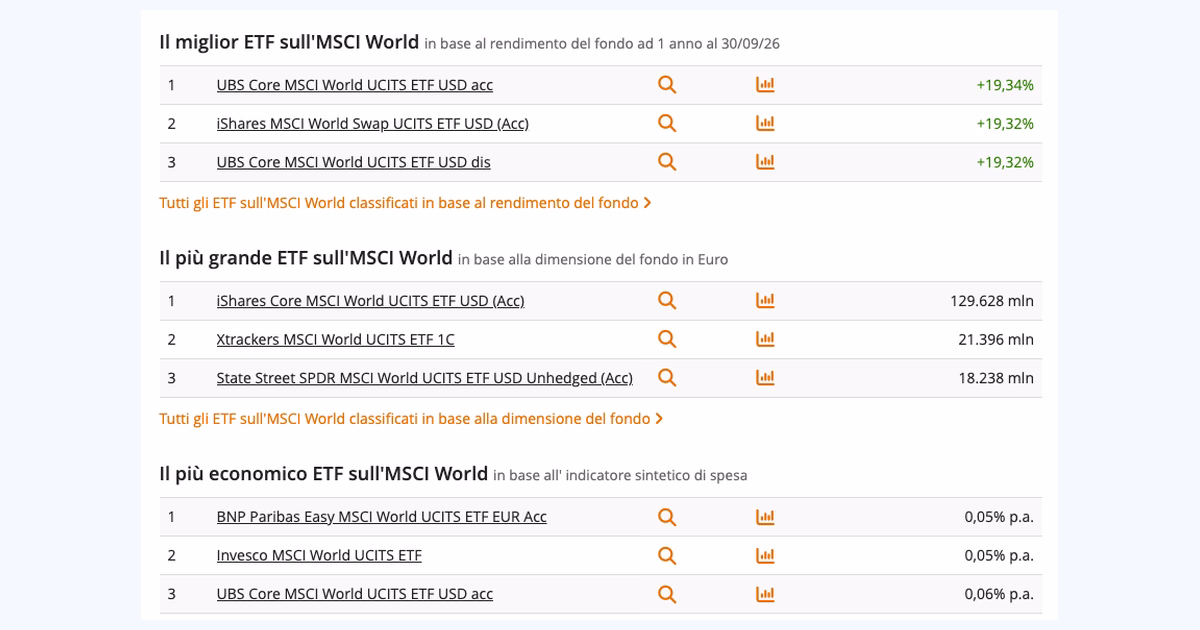Screen dimensions: 1200x630
Task: Click the +19,34% return value
Action: pos(1005,85)
